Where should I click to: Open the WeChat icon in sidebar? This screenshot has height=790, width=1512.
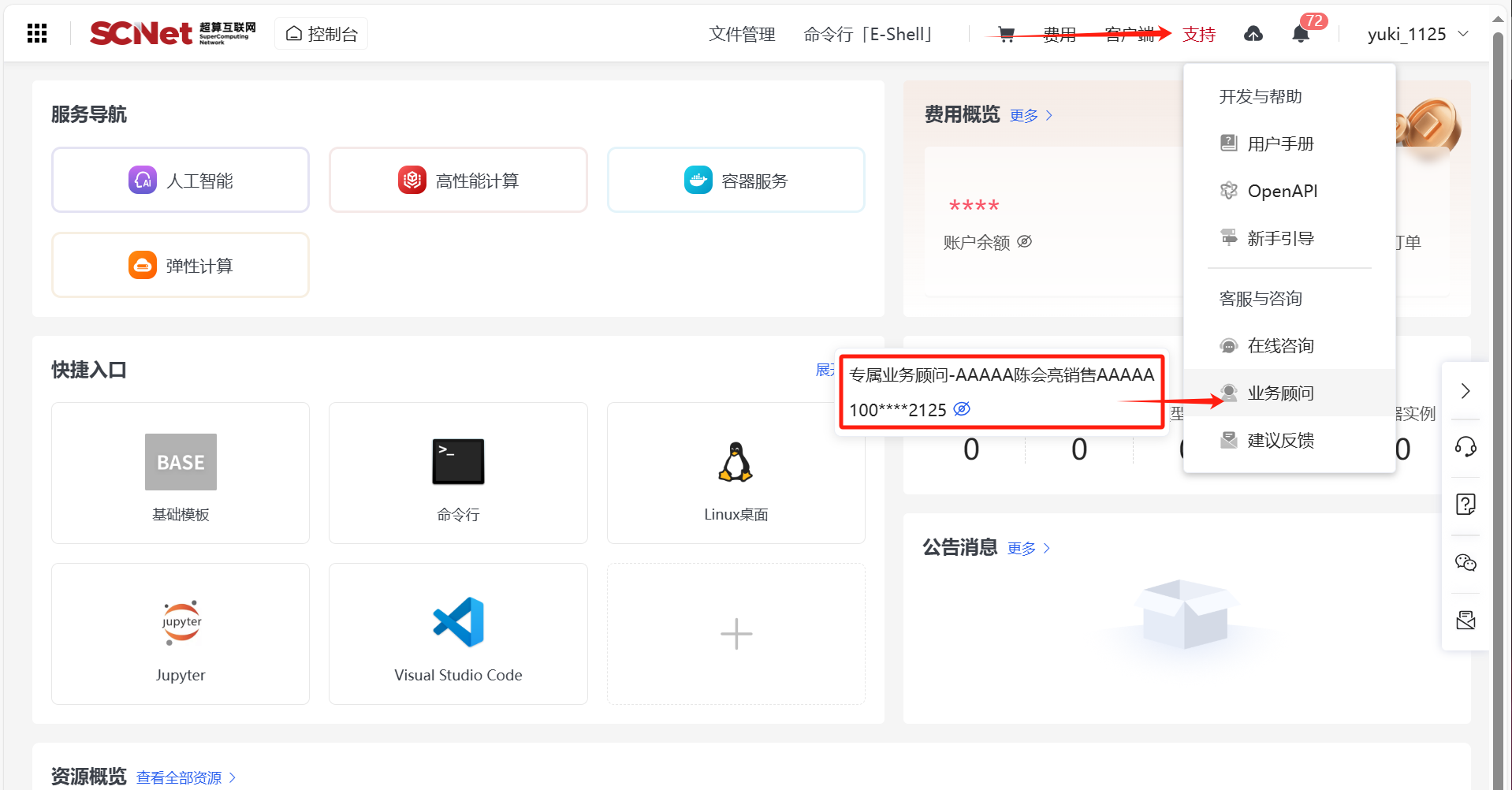point(1465,562)
